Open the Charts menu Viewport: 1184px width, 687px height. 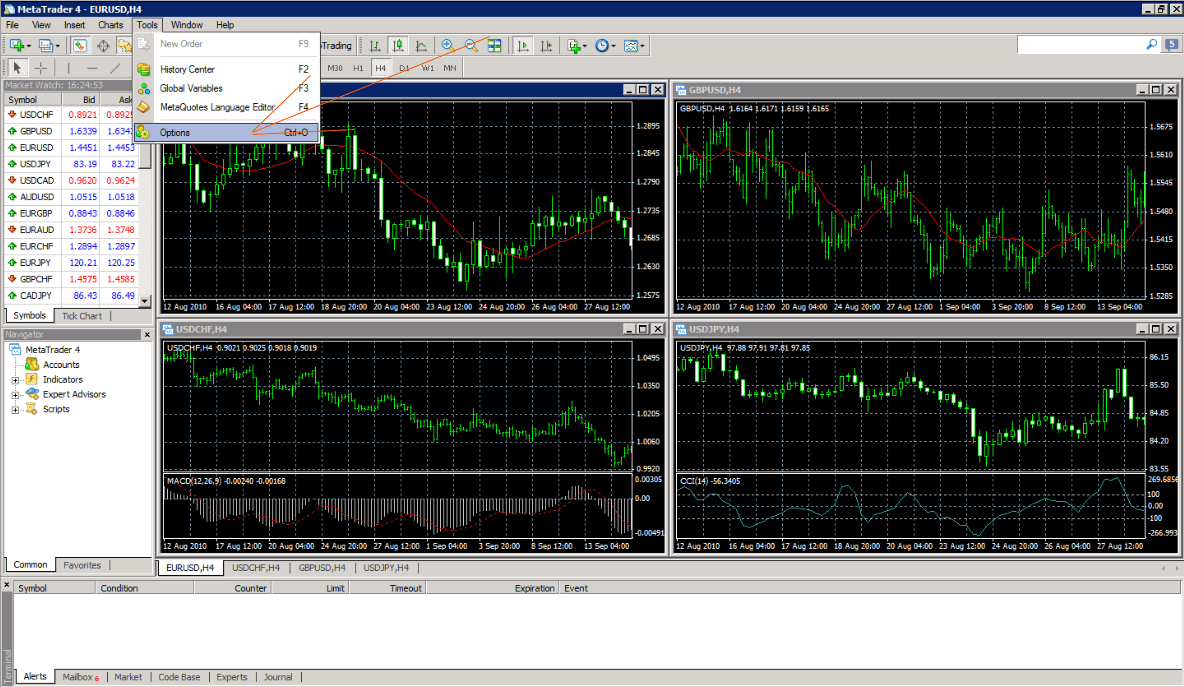(110, 25)
